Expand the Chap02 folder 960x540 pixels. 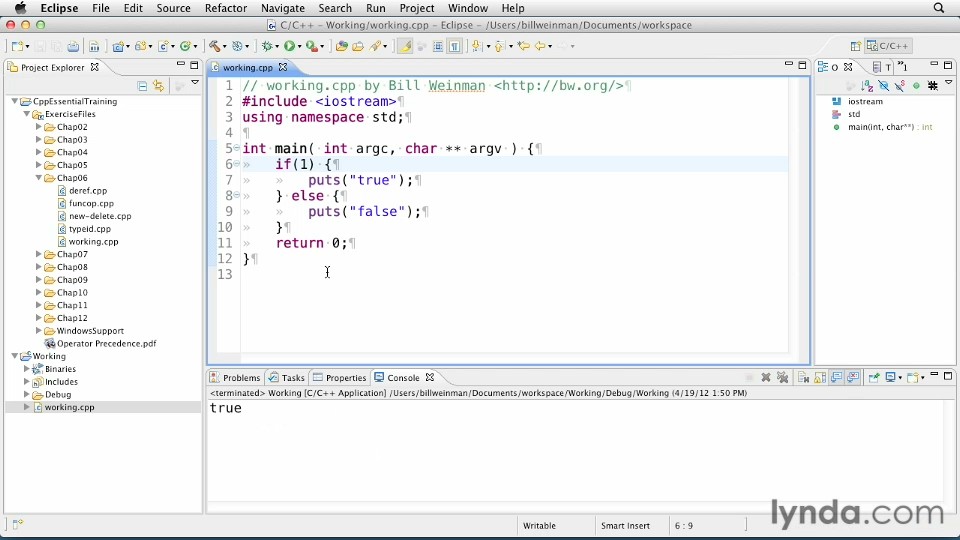click(x=39, y=127)
